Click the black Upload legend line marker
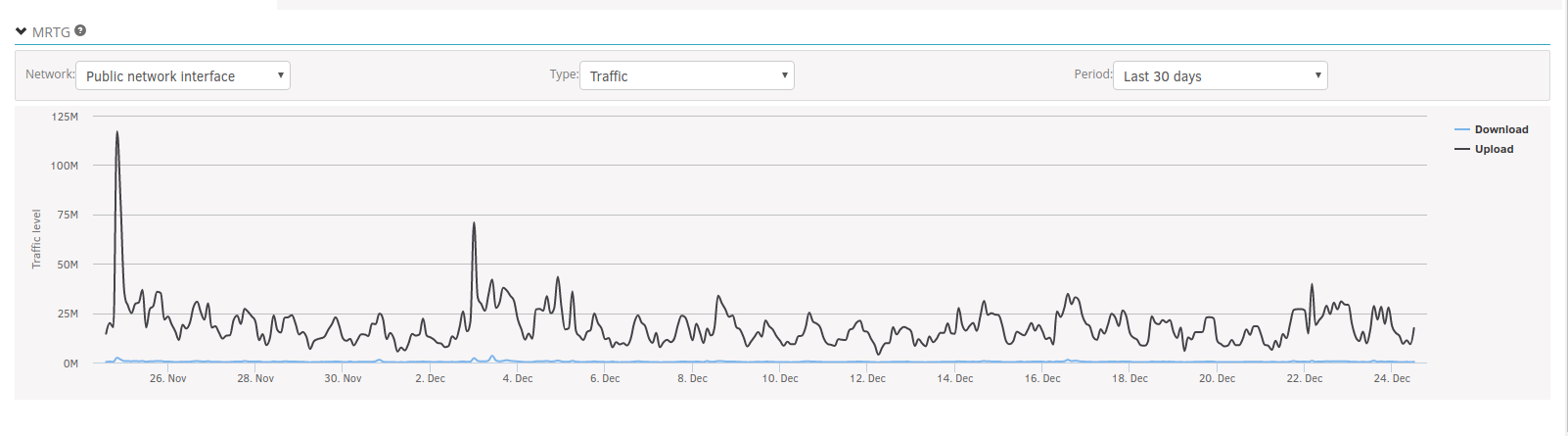The image size is (1568, 436). tap(1462, 149)
